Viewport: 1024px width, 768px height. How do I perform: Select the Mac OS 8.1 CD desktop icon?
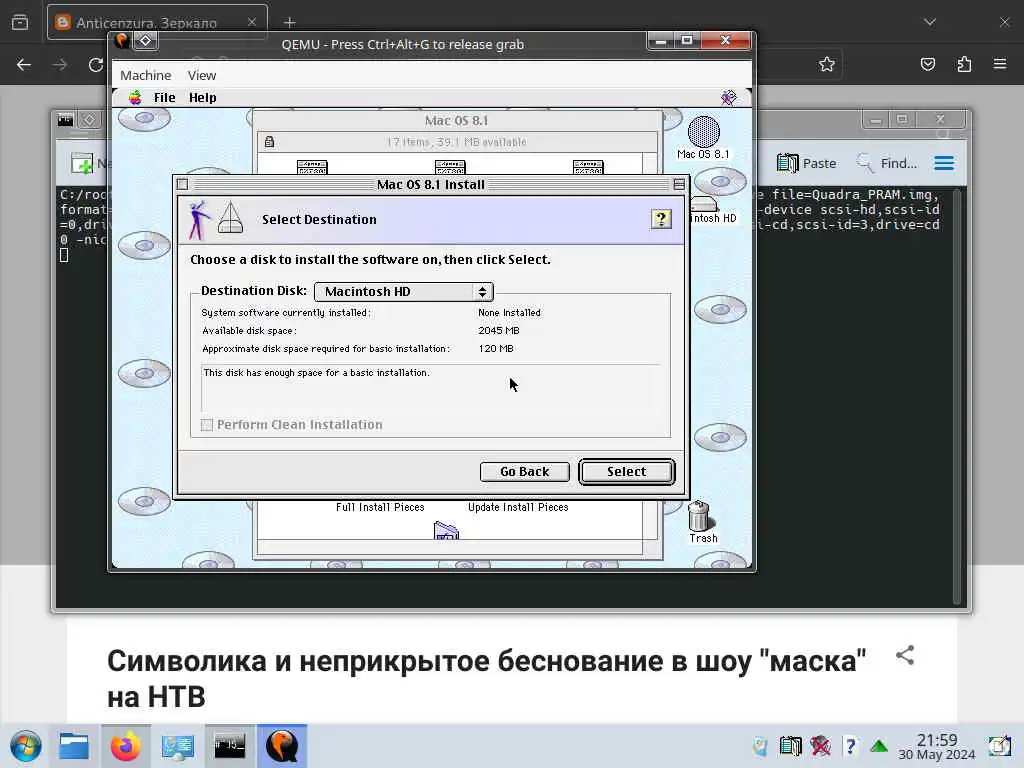pos(703,138)
